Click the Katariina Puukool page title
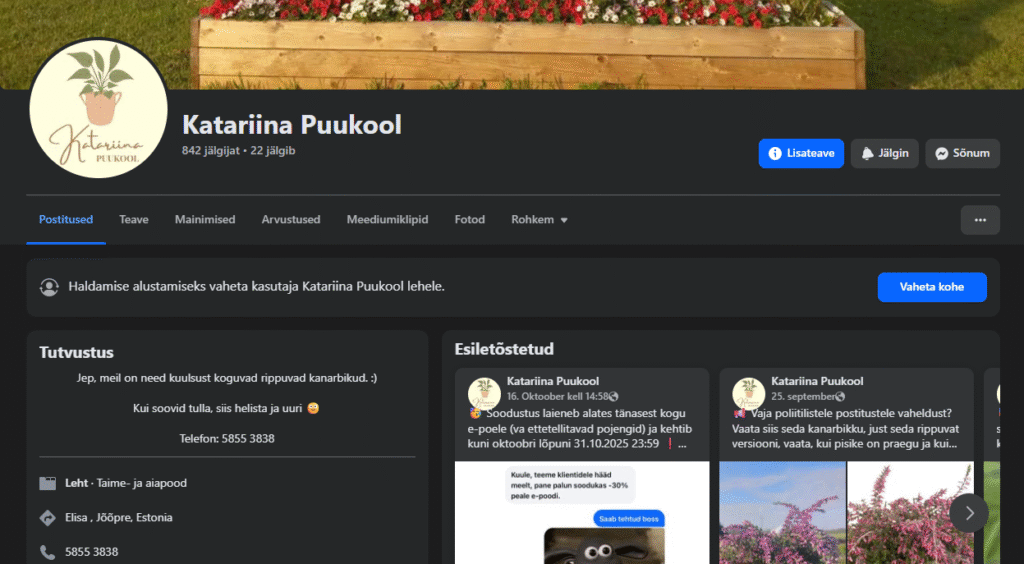 click(291, 125)
